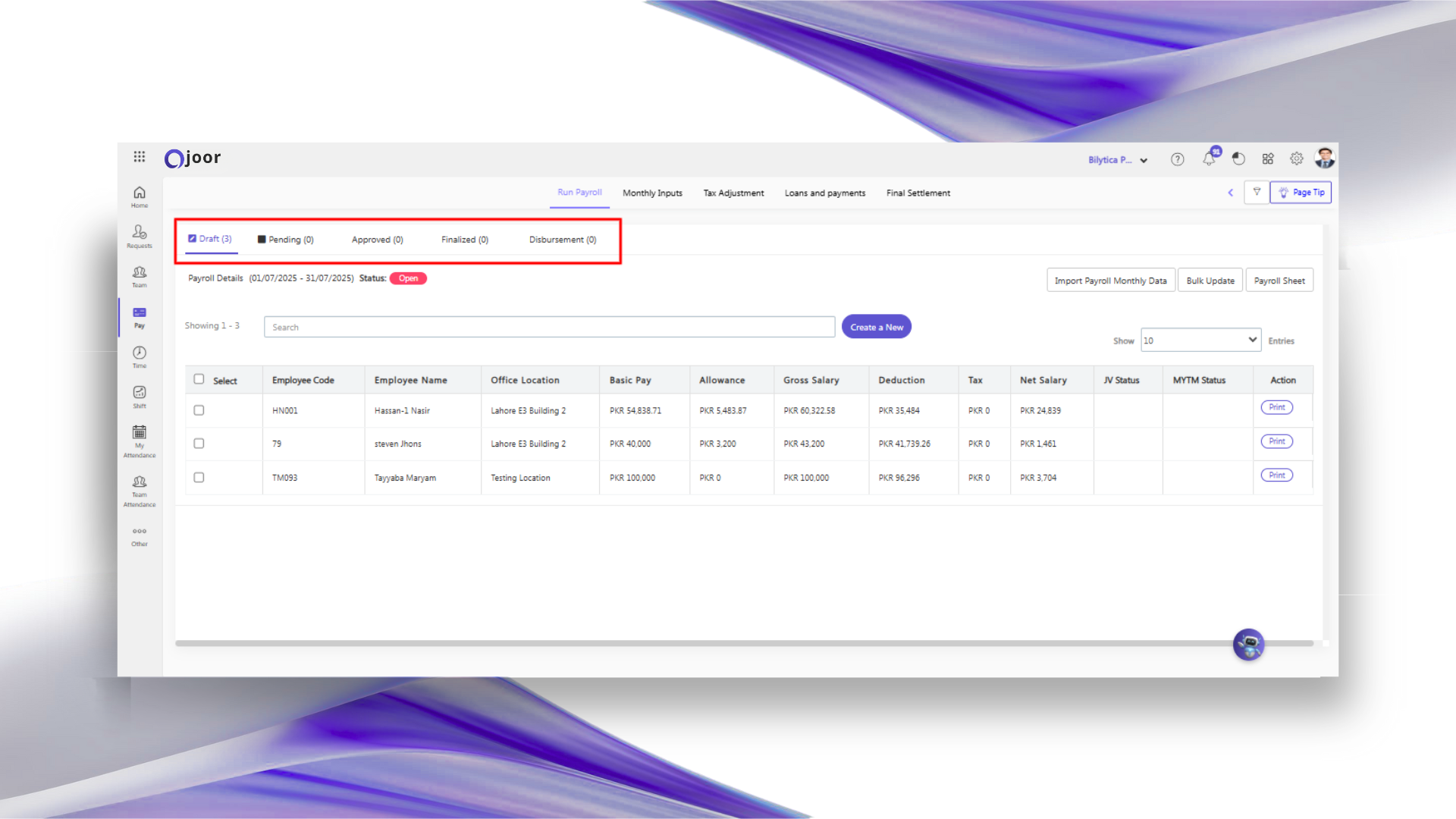Click the Create a New button

coord(876,327)
